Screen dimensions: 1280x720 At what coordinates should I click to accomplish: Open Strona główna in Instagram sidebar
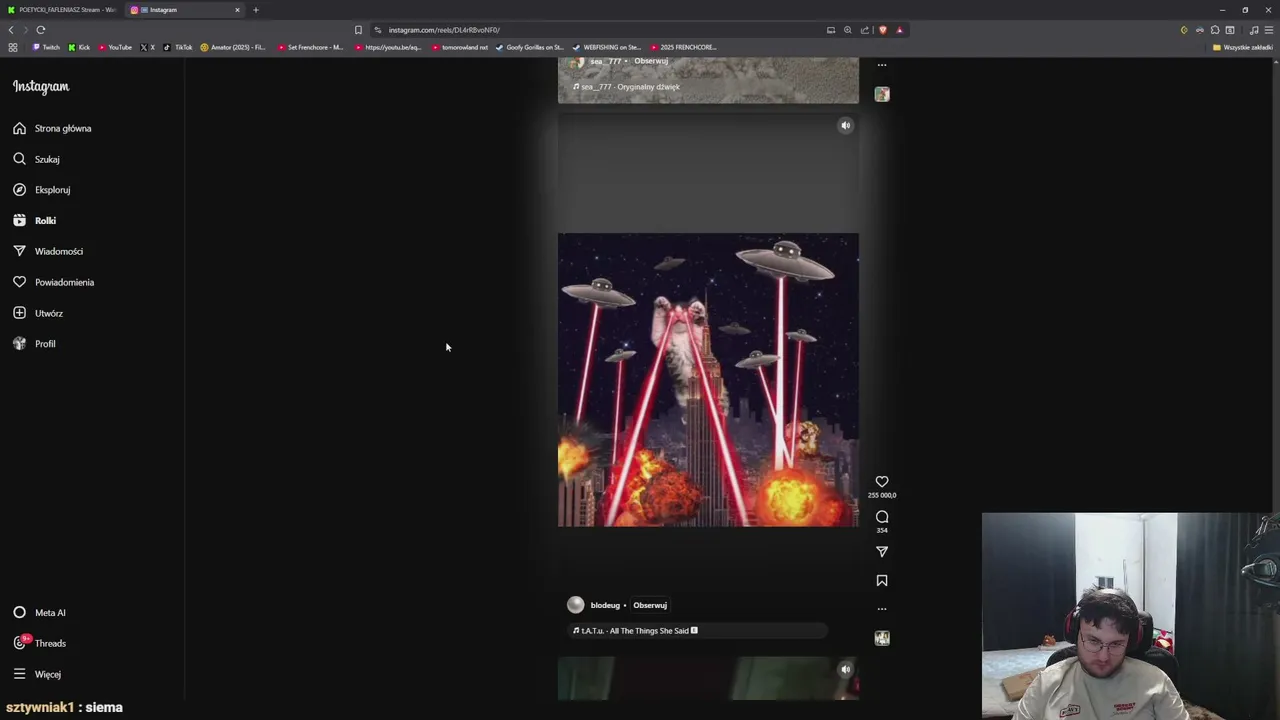pyautogui.click(x=52, y=128)
